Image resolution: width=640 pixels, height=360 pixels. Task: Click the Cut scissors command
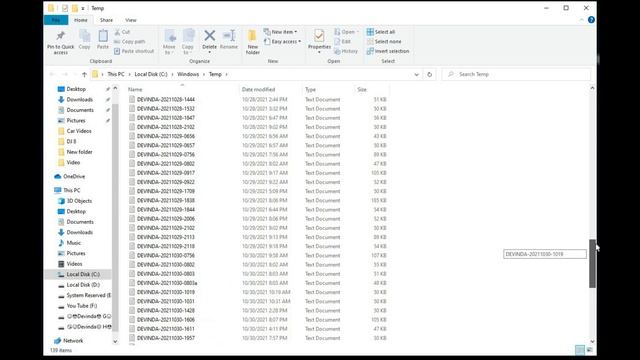[x=122, y=32]
